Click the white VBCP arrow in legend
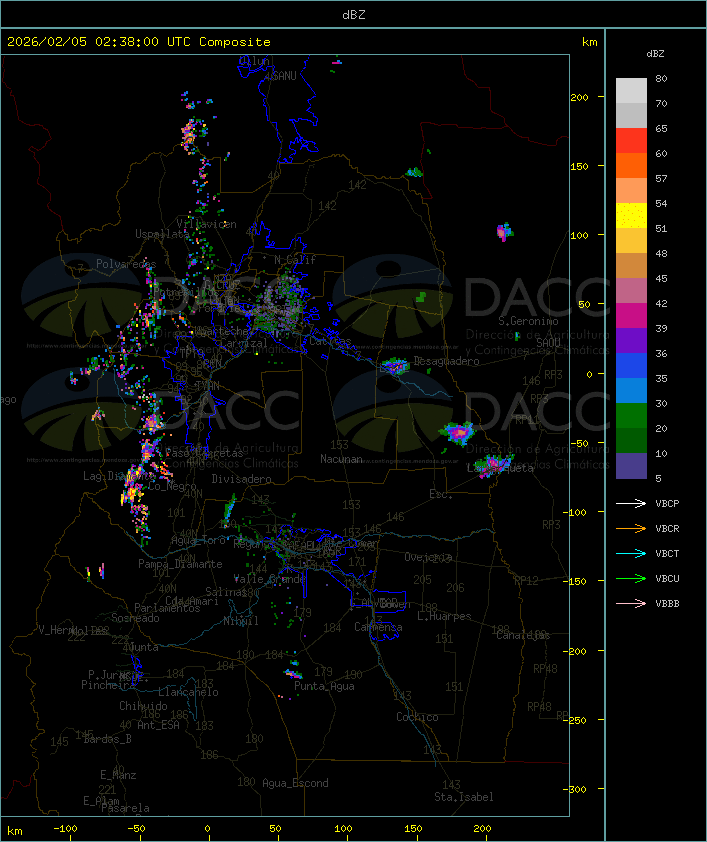 pyautogui.click(x=631, y=503)
